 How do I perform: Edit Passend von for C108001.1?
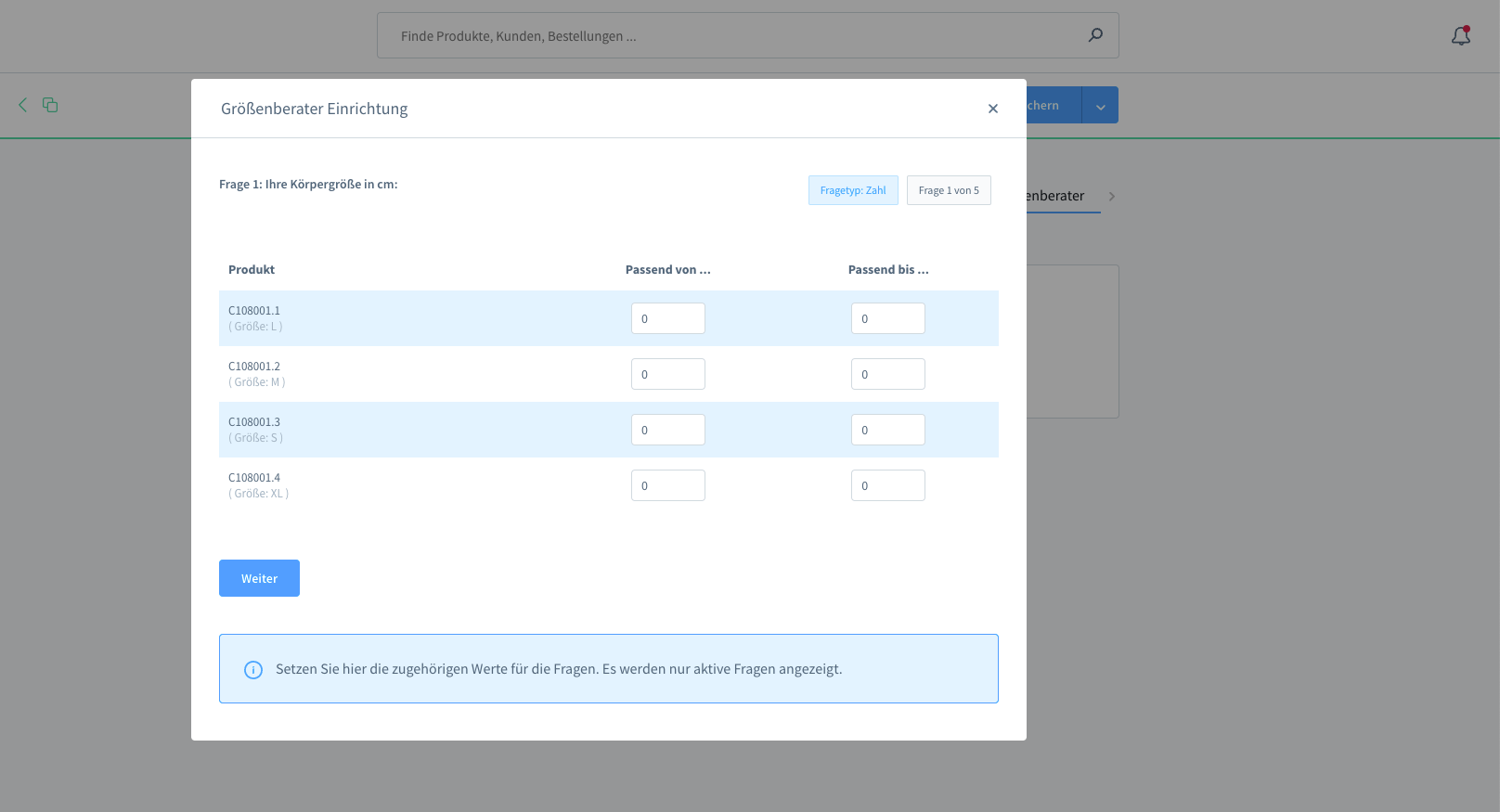click(668, 318)
